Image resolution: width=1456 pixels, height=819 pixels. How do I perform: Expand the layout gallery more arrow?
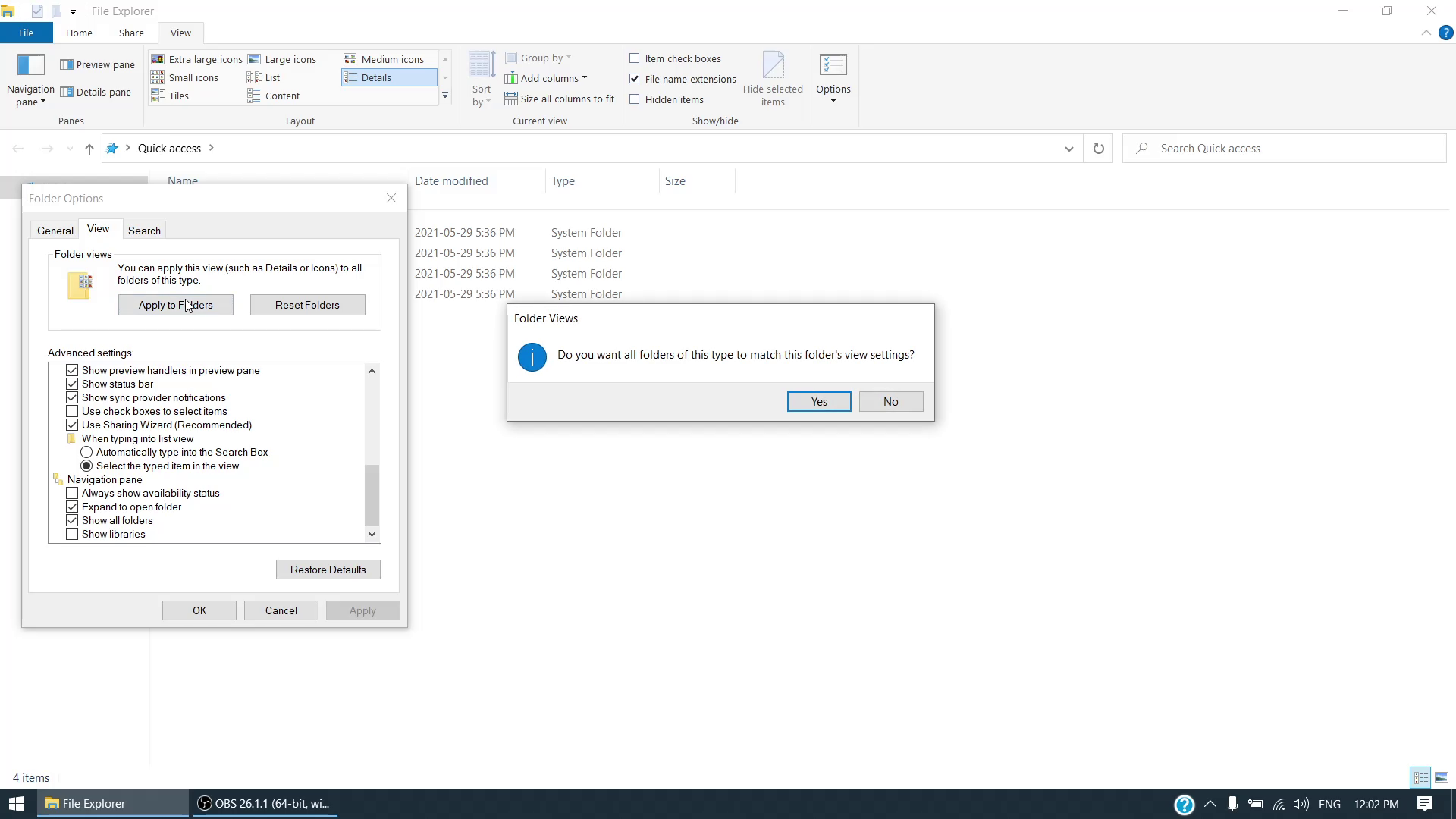tap(445, 96)
